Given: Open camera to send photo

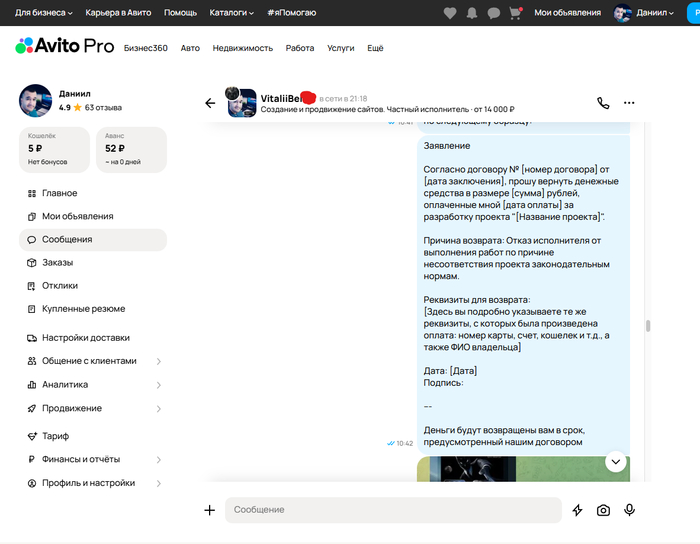Looking at the screenshot, I should [x=603, y=510].
